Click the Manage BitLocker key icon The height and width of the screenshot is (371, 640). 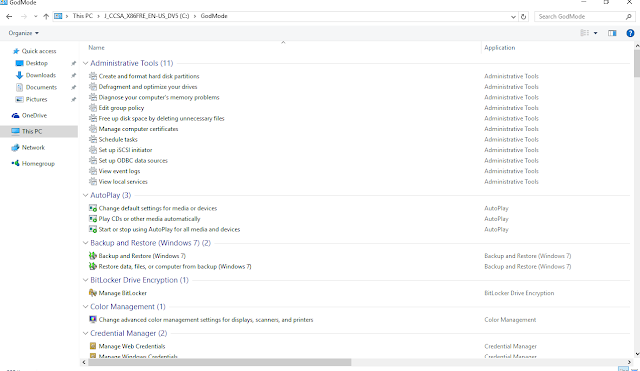point(93,293)
